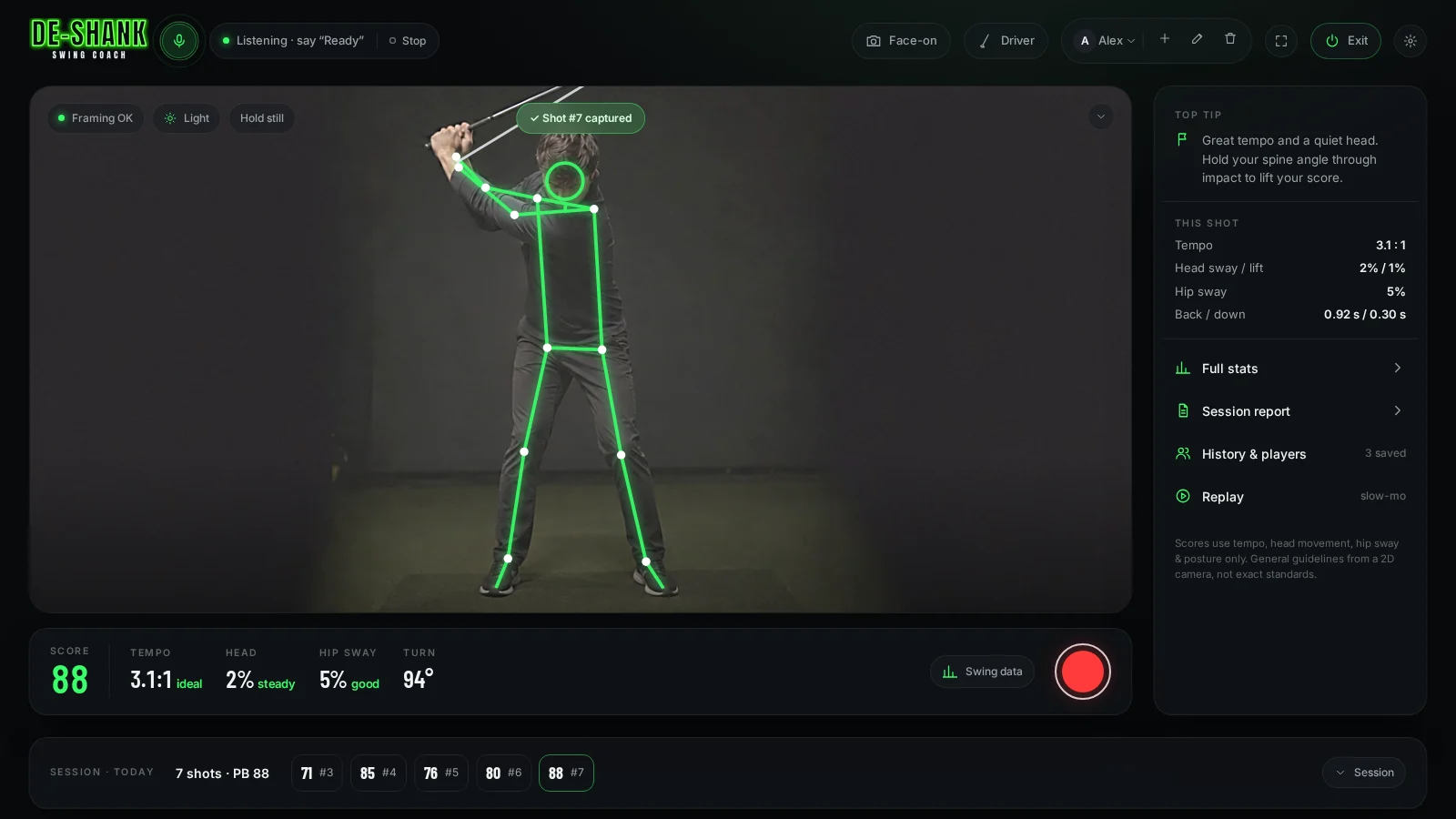Change club from Driver
The height and width of the screenshot is (819, 1456).
click(x=1006, y=41)
